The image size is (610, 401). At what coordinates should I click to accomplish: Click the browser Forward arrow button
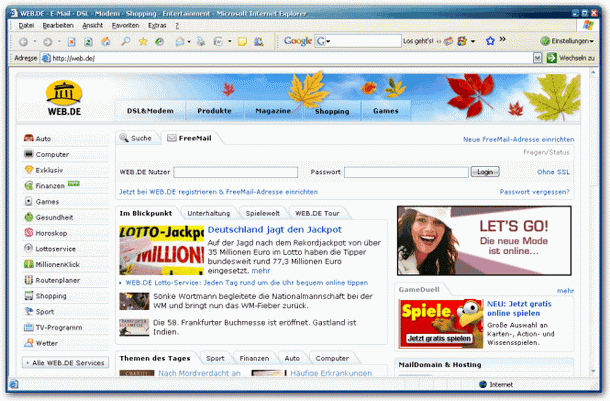coord(47,42)
